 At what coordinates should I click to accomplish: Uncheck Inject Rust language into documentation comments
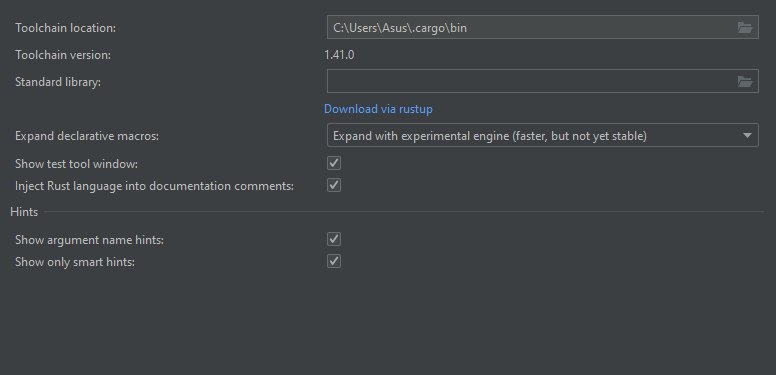point(334,186)
